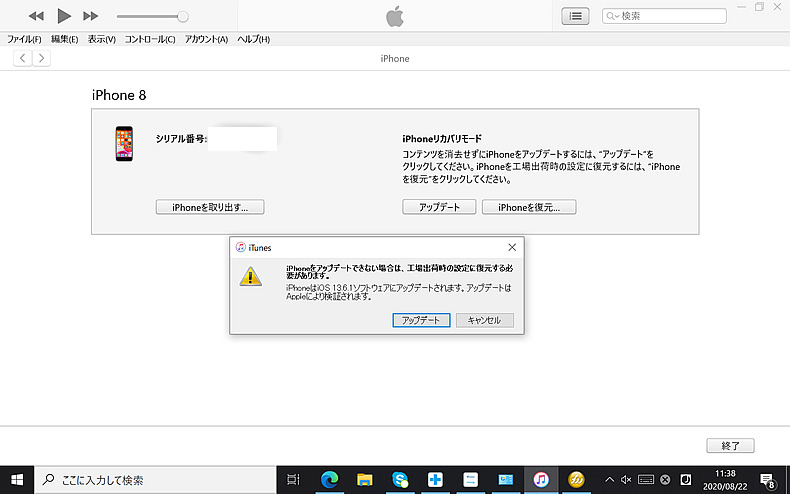Go back with the left navigation arrow

point(23,58)
